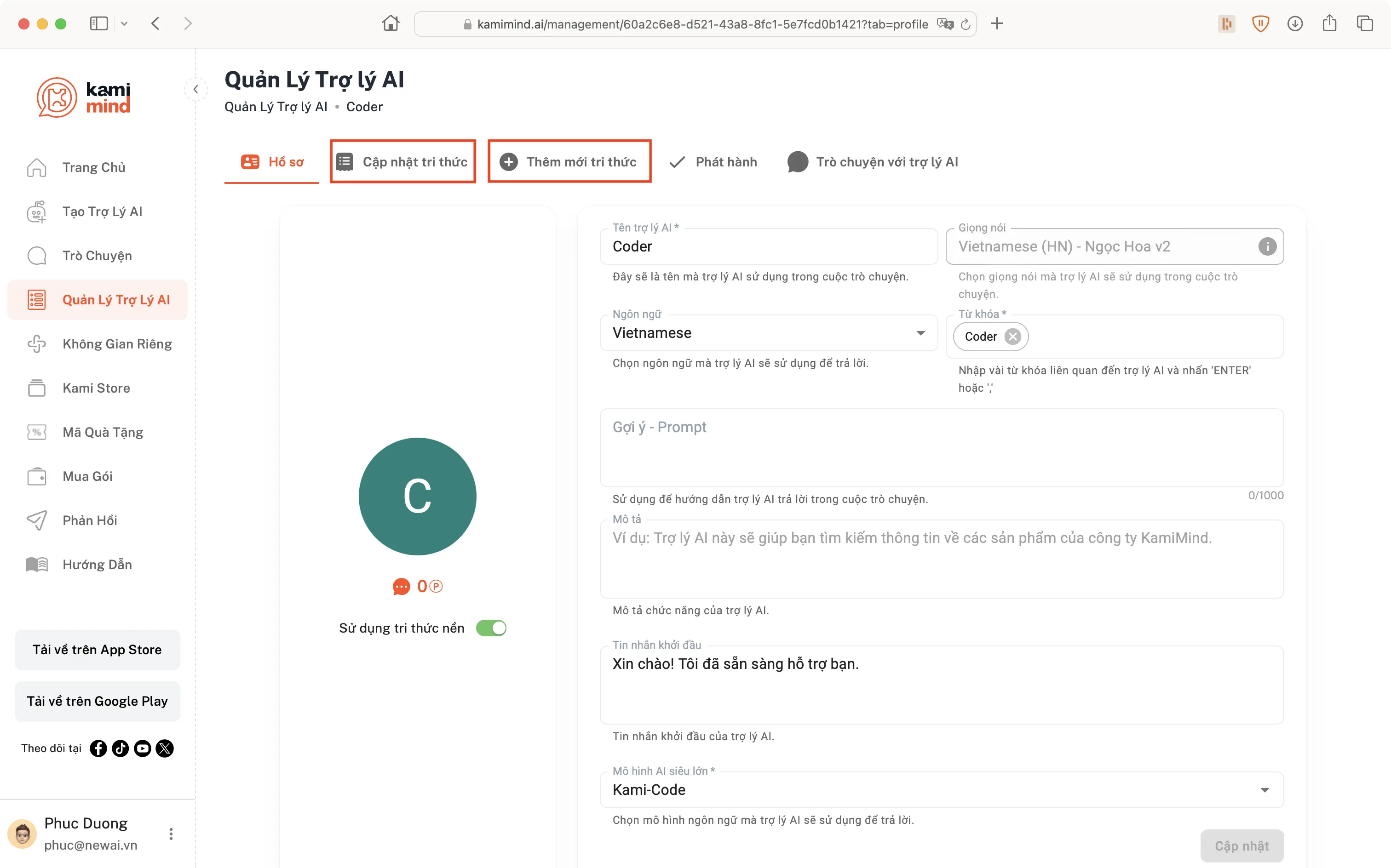This screenshot has width=1391, height=868.
Task: Click the Gợi ý - Prompt text area
Action: 941,448
